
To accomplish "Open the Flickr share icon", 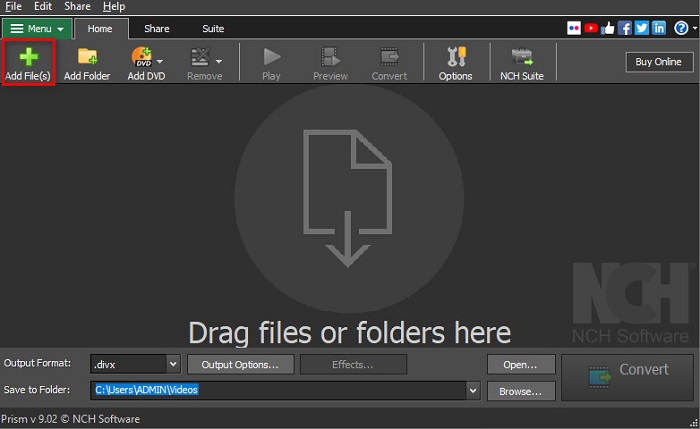I will (575, 28).
